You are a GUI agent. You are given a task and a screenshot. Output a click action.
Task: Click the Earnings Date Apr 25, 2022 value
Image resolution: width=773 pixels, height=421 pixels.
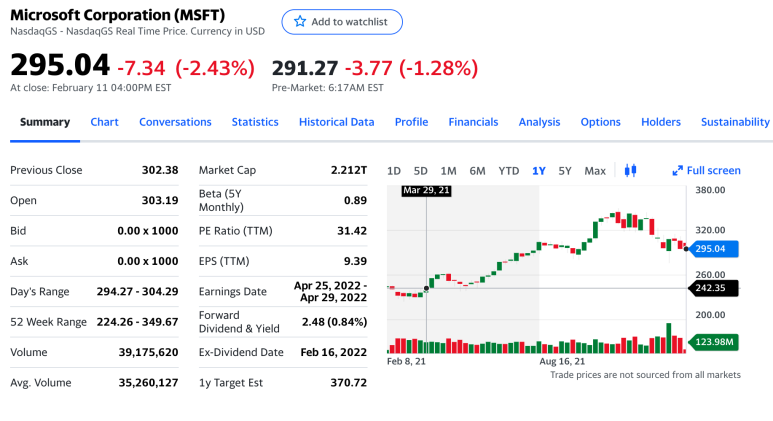(x=330, y=292)
